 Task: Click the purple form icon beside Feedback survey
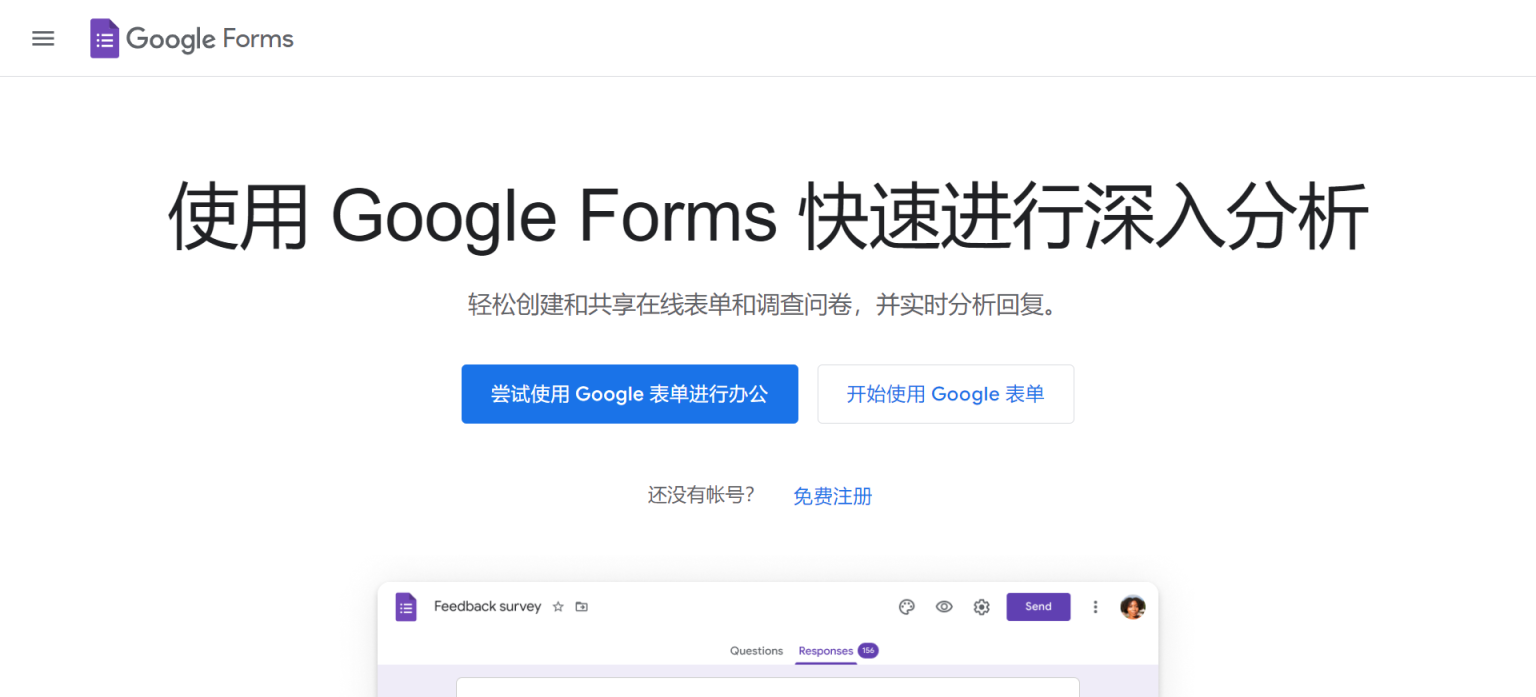[405, 607]
